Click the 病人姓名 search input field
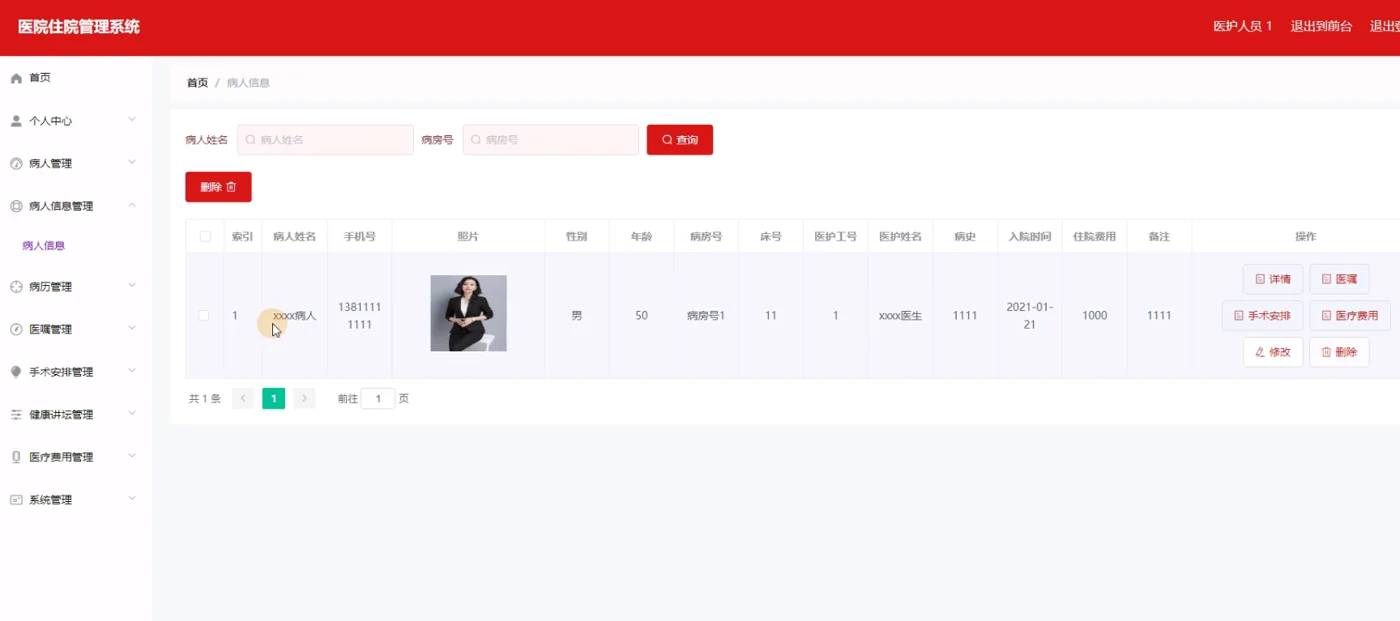 [x=325, y=140]
